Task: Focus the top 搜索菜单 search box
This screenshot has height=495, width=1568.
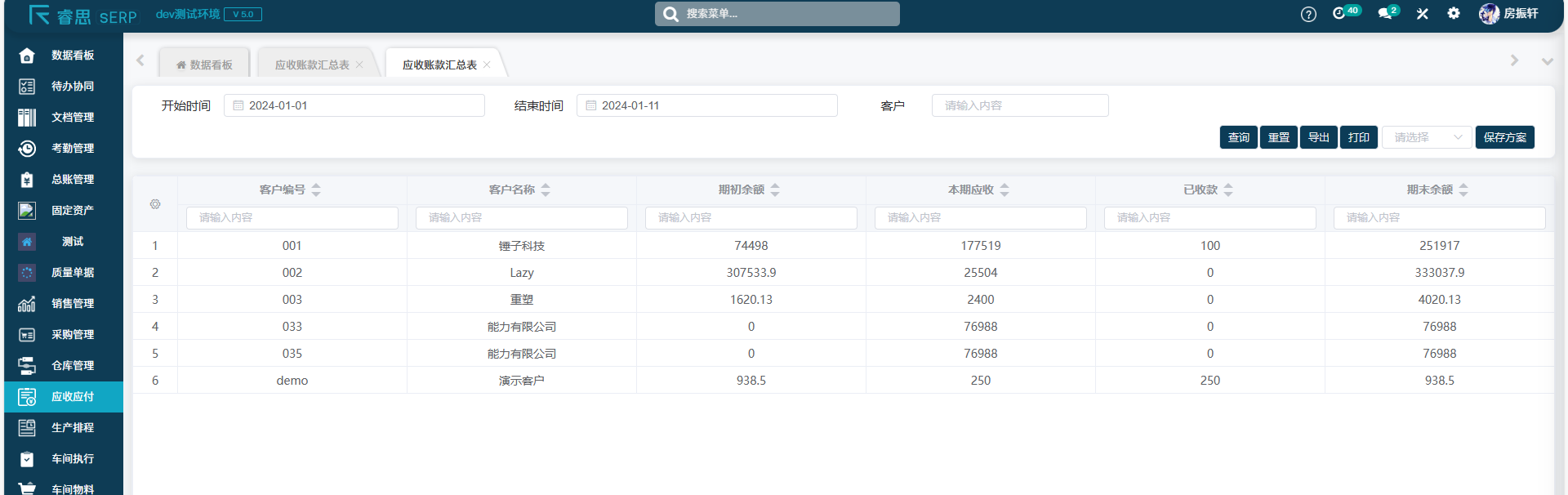Action: 777,14
